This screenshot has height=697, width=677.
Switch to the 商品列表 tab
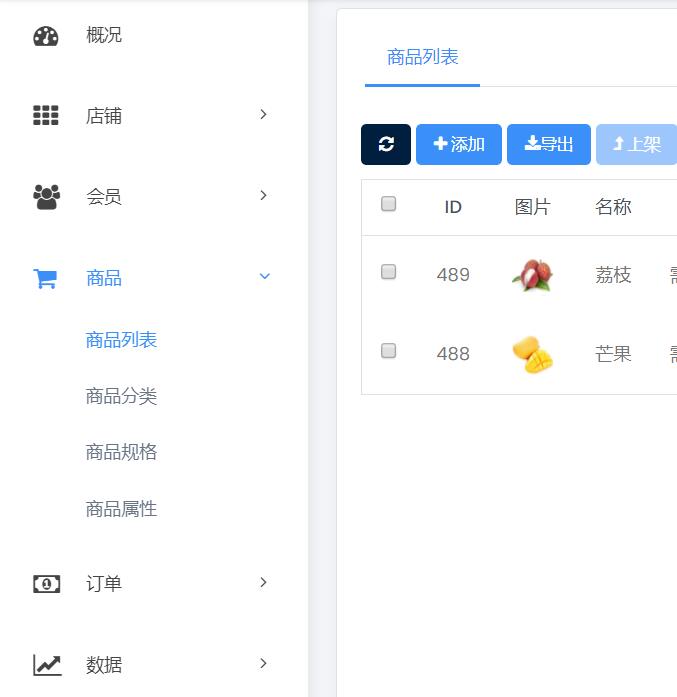tap(422, 57)
